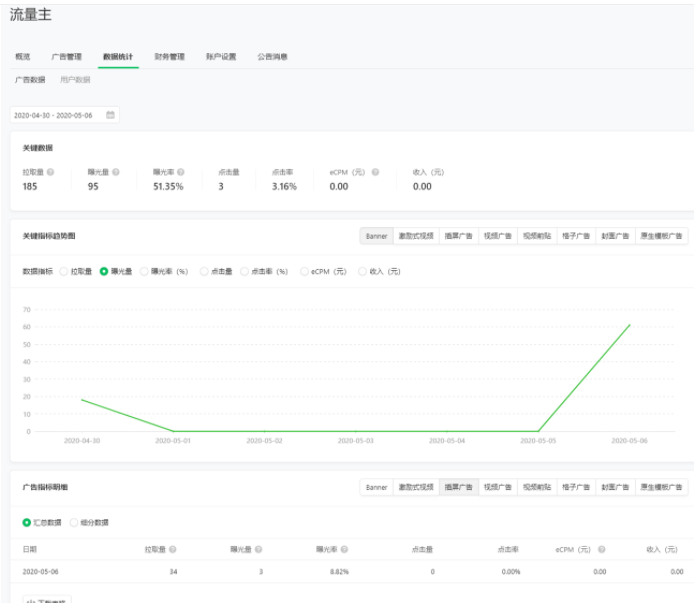
Task: Click 曝光量 help icon in the detail table header
Action: point(259,549)
